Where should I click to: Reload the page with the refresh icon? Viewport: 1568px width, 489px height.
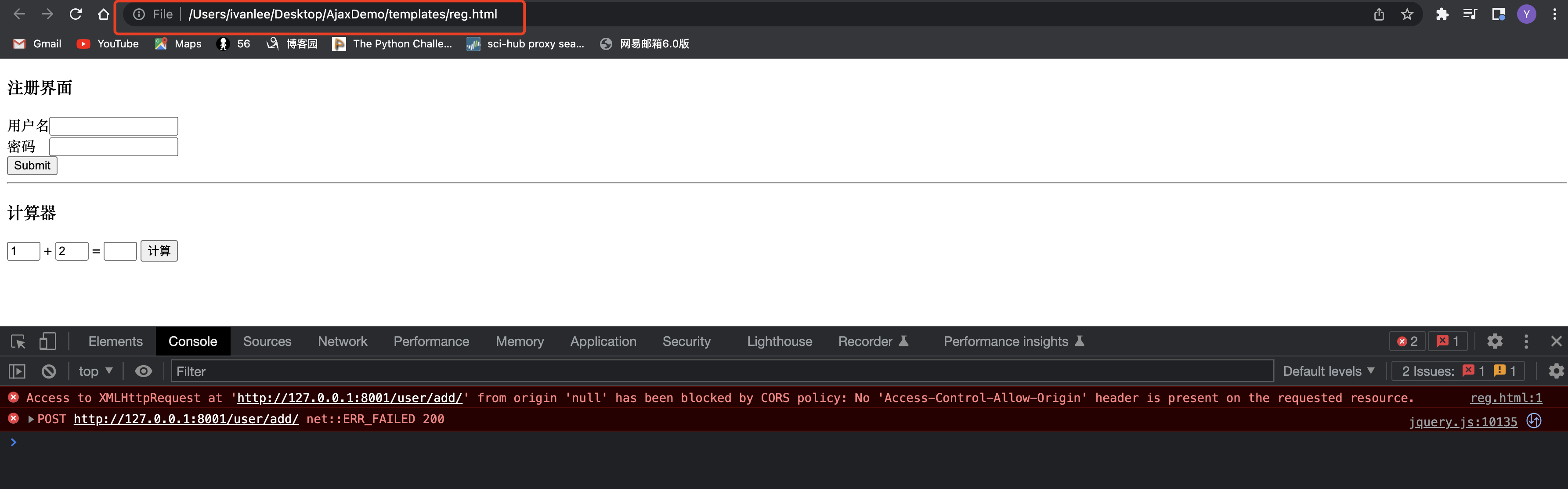[x=76, y=14]
